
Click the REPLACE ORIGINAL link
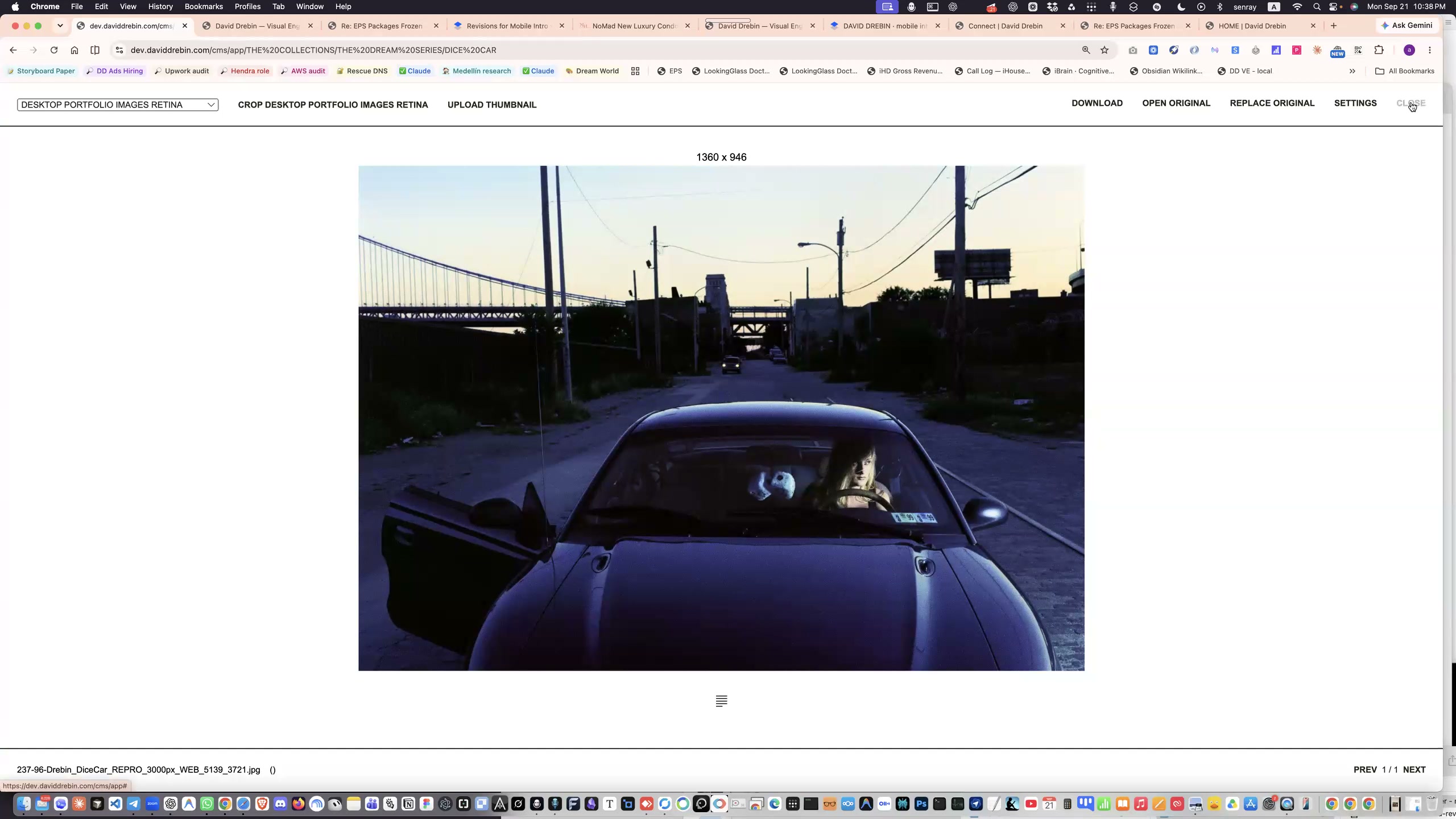point(1272,103)
